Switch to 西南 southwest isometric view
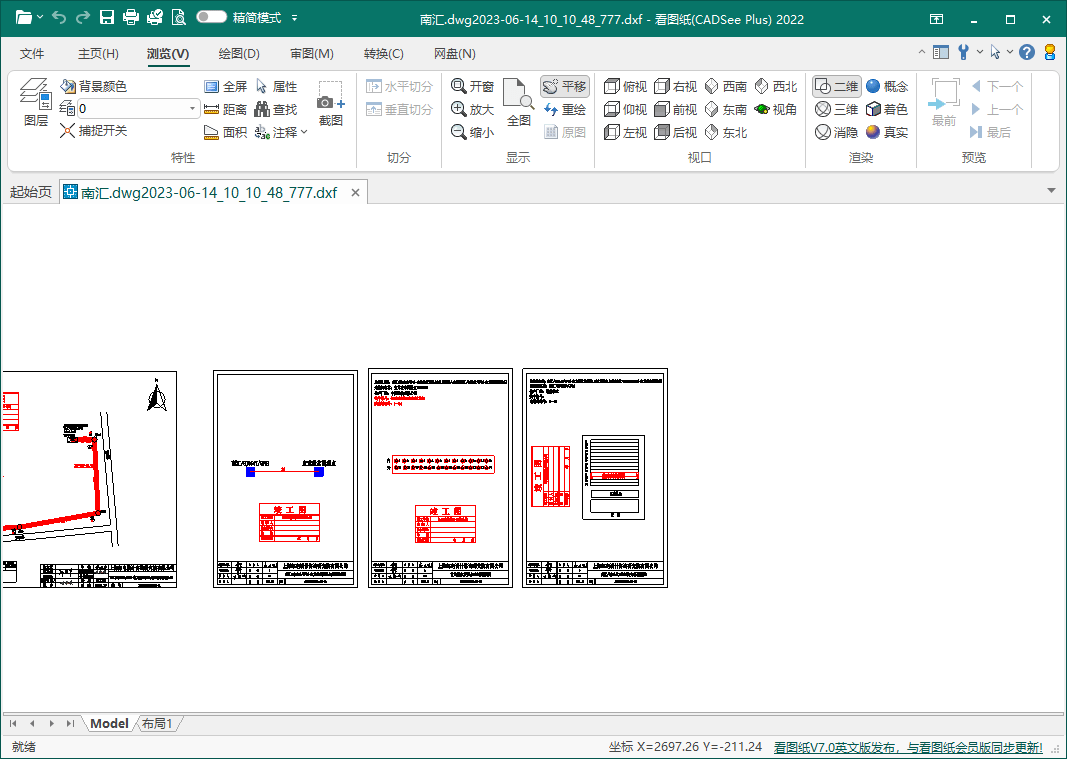 pyautogui.click(x=725, y=86)
